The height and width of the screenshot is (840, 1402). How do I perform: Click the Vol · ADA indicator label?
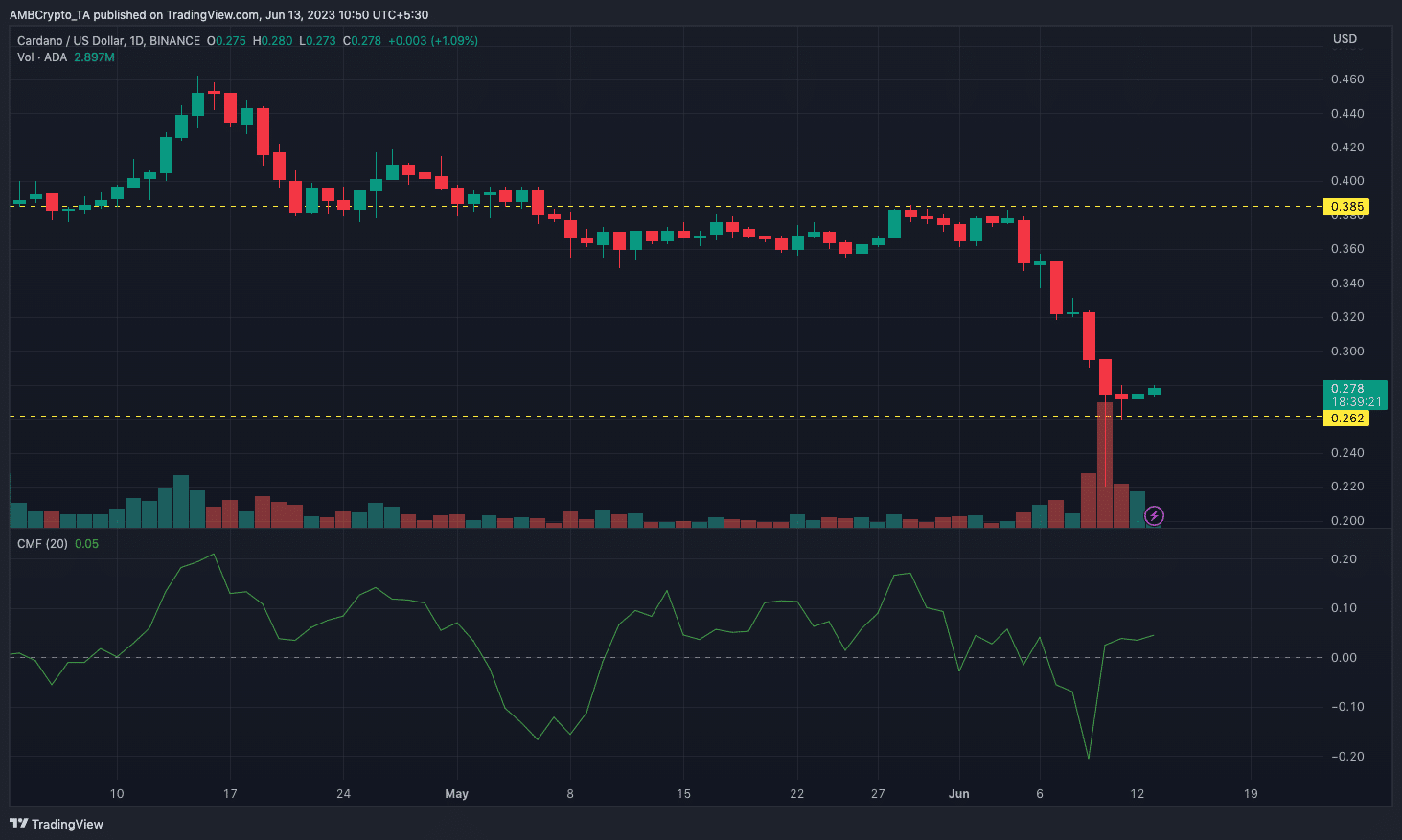[42, 57]
